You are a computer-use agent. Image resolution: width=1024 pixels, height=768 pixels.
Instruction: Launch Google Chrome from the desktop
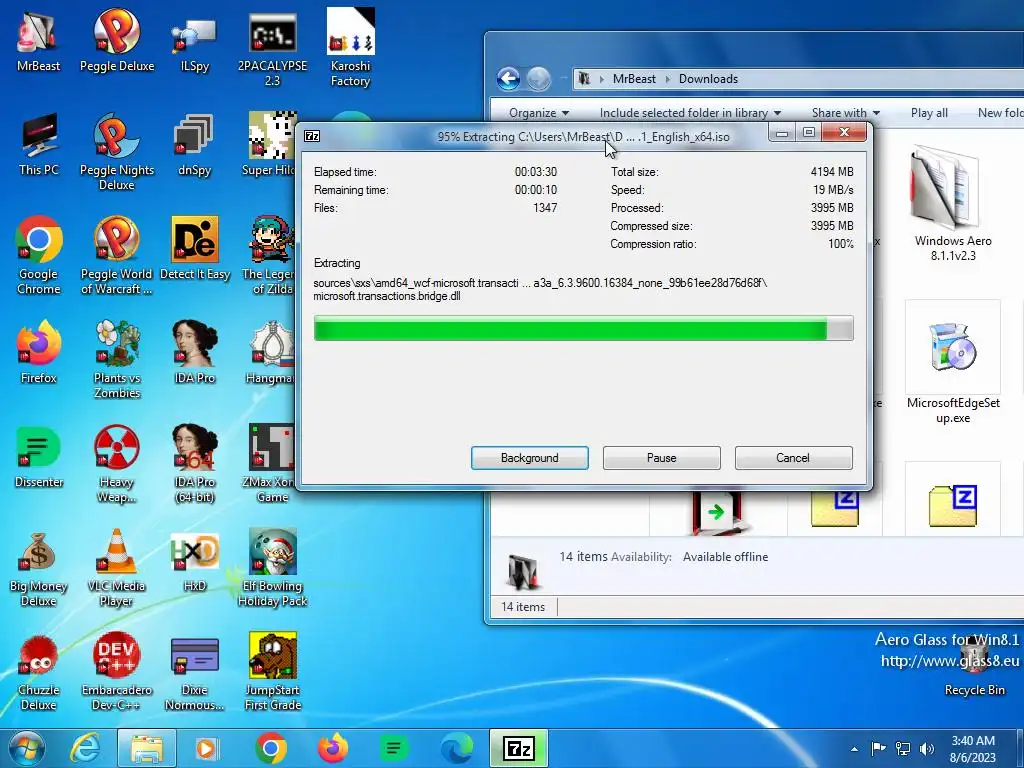(39, 256)
